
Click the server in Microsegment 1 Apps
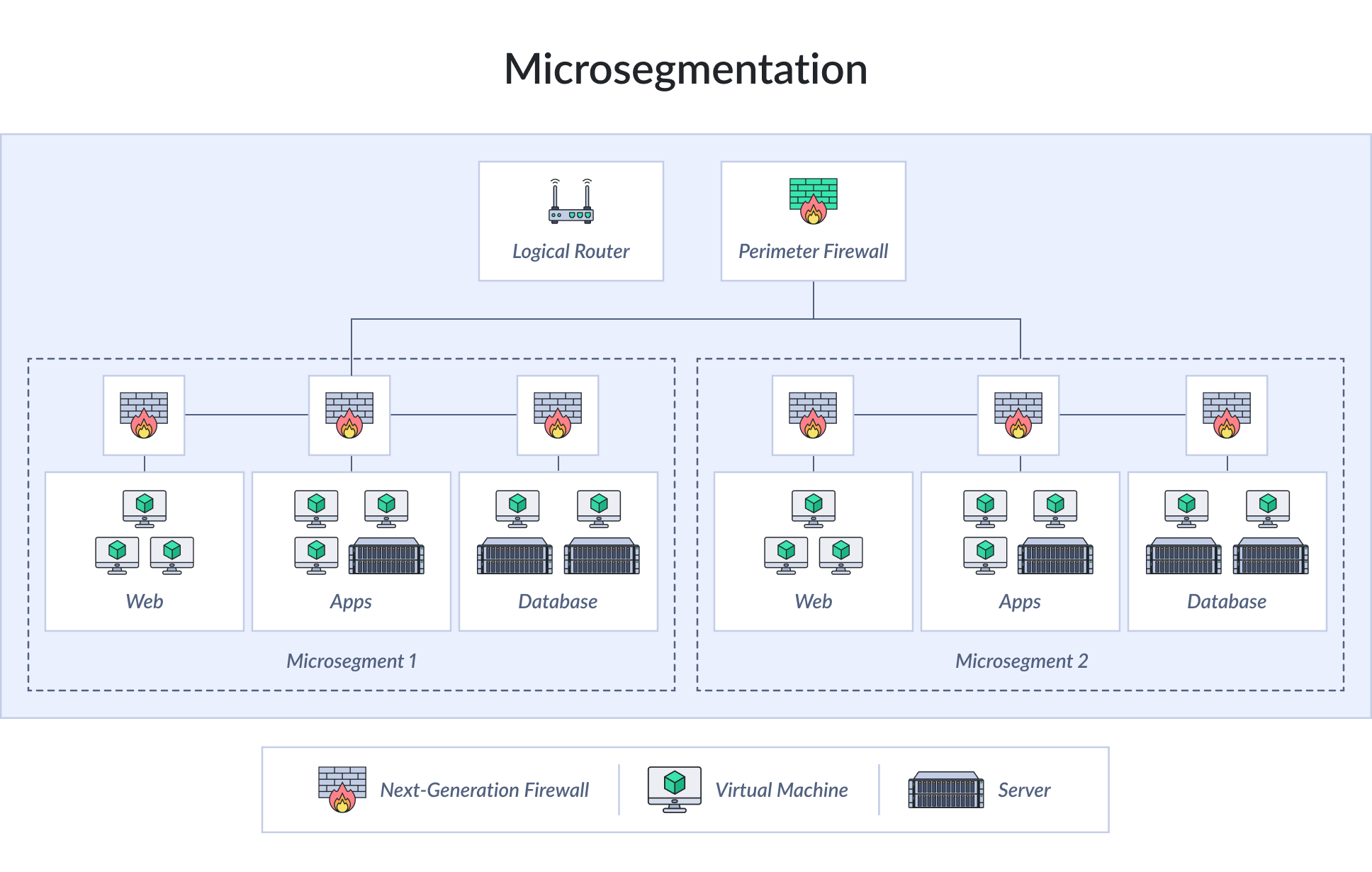click(387, 556)
